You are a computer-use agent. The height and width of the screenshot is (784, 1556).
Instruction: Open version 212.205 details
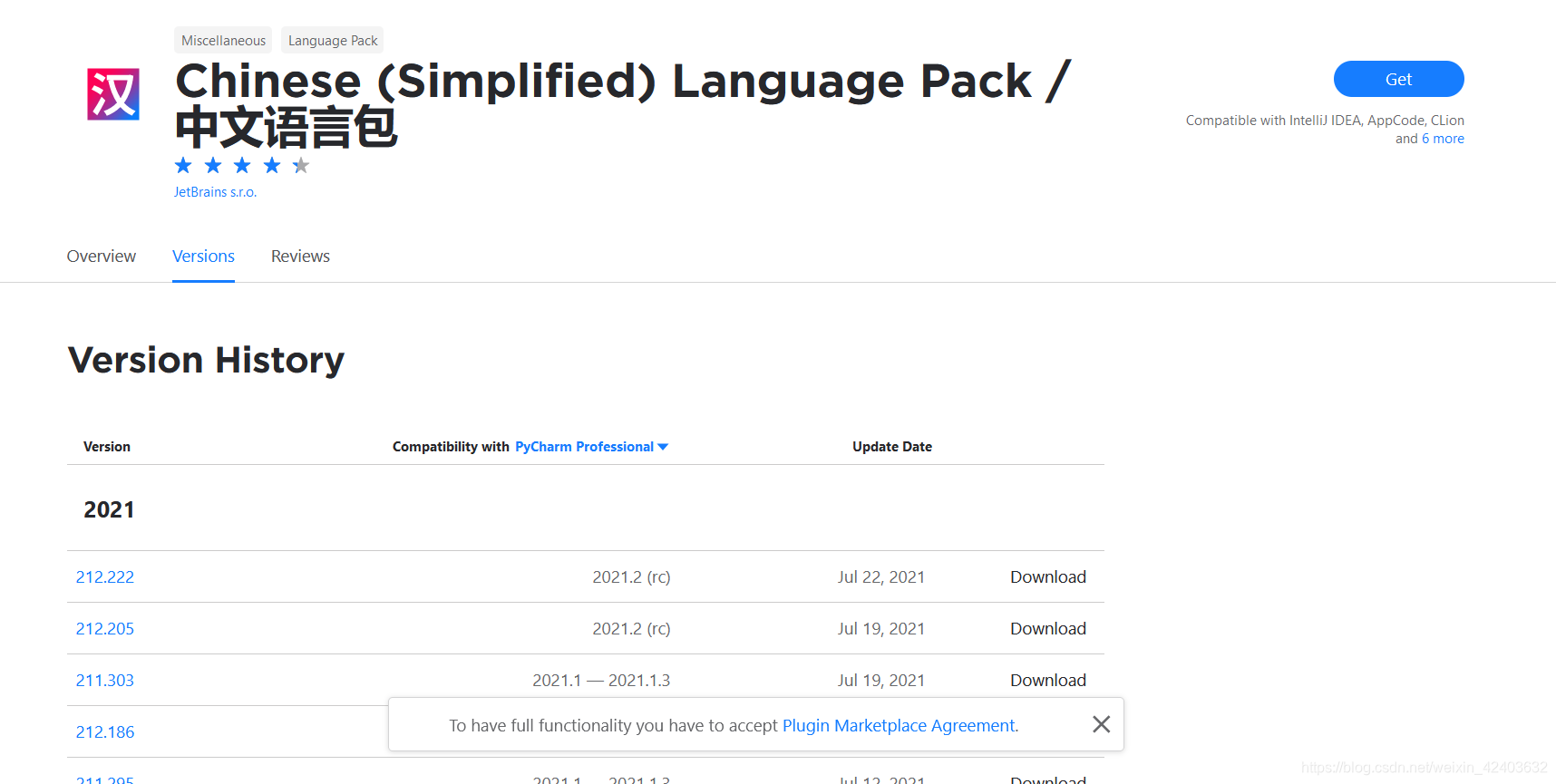(x=105, y=629)
